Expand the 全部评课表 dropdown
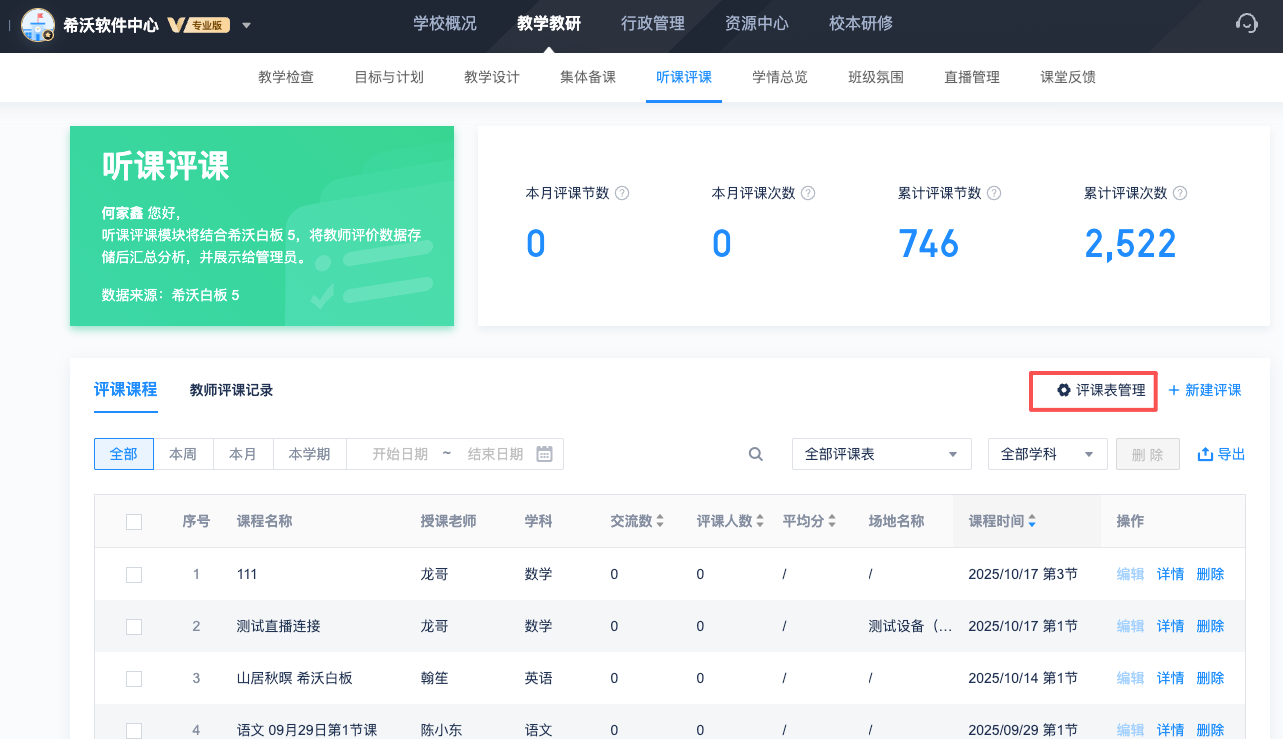Viewport: 1283px width, 739px height. tap(881, 454)
